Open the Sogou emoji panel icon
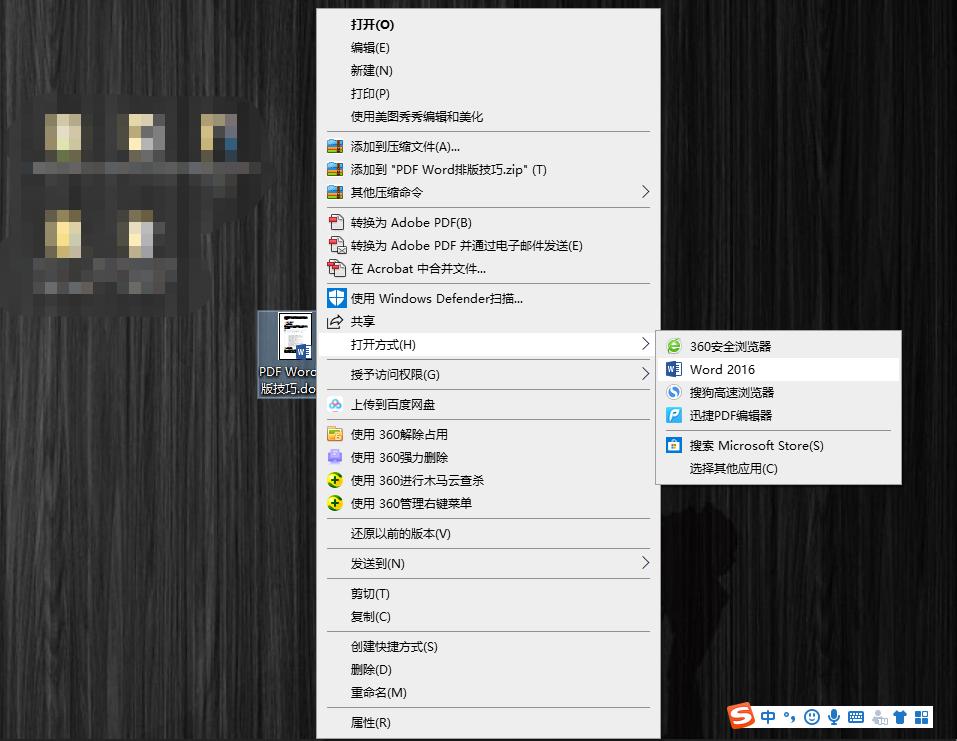This screenshot has height=741, width=957. pos(811,717)
